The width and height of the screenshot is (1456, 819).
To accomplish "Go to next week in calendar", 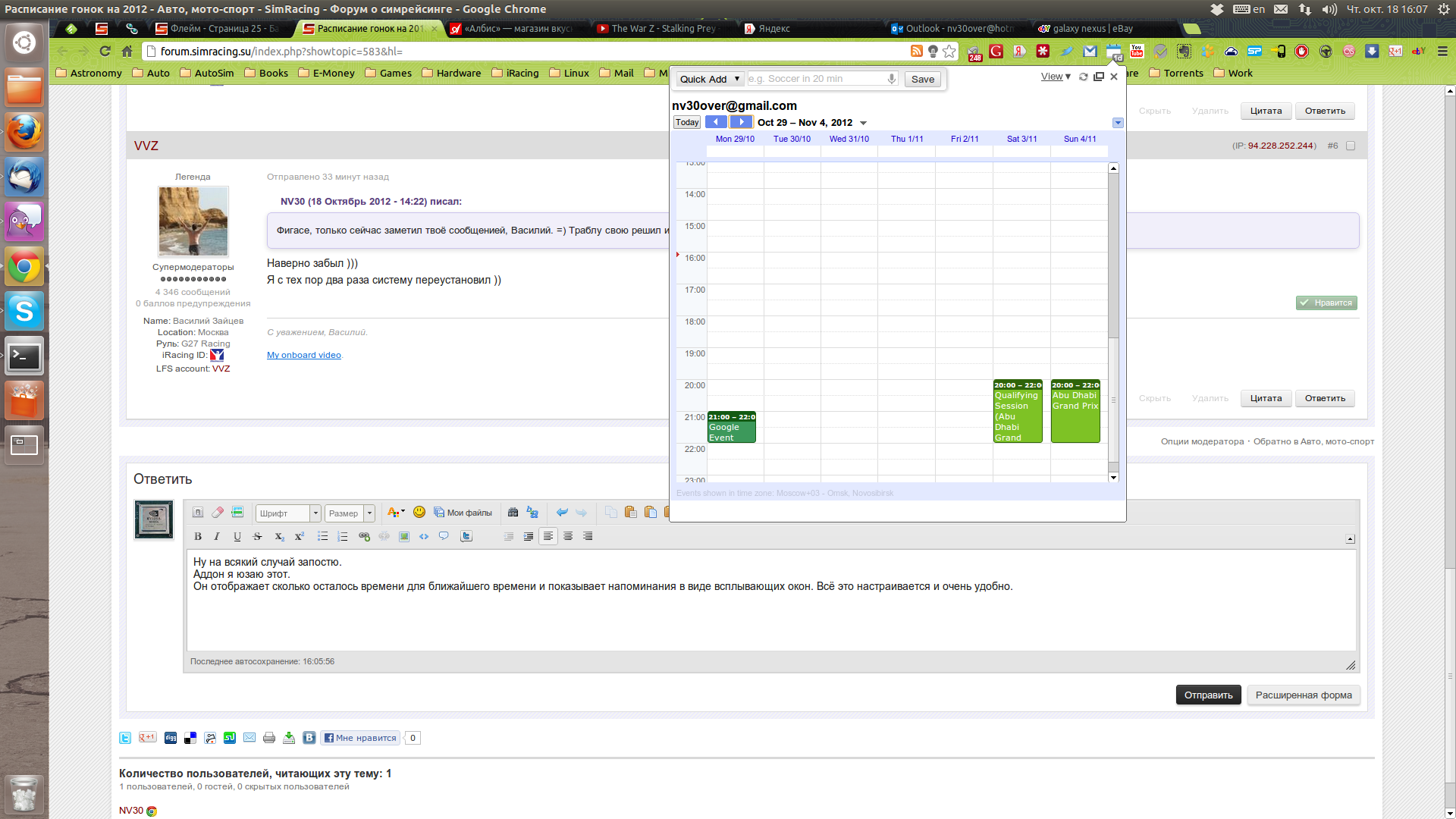I will (742, 122).
